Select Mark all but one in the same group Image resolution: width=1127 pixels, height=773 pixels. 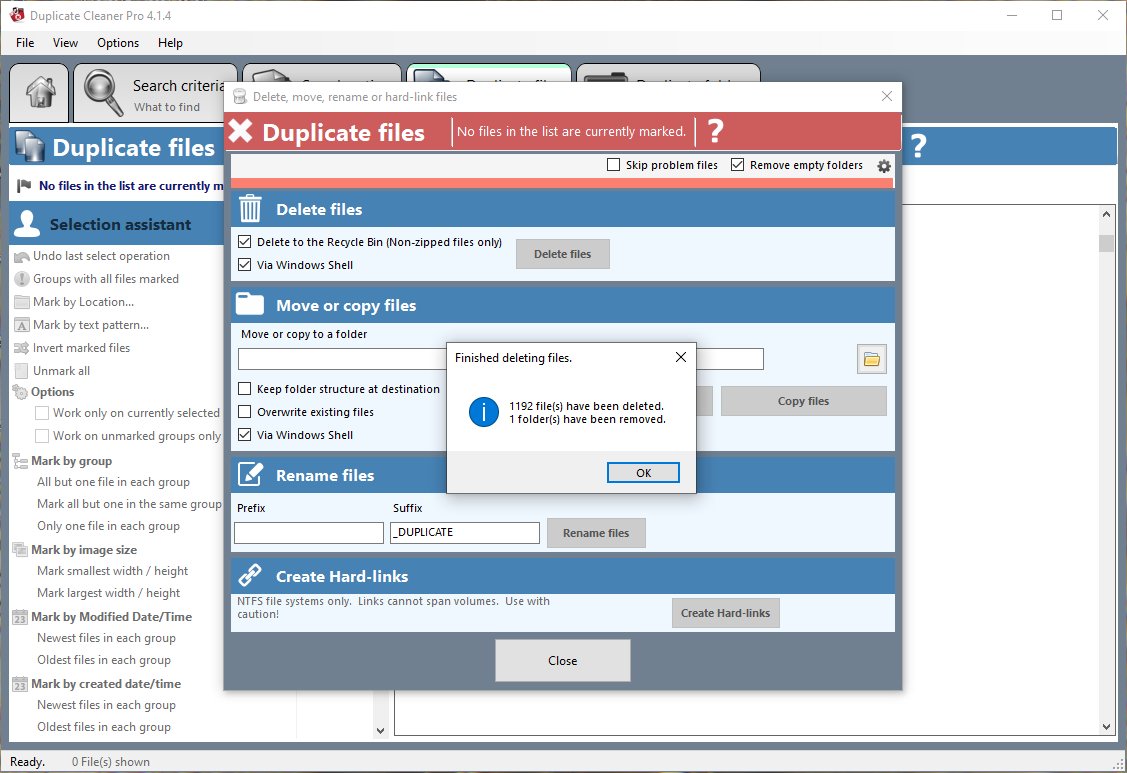click(129, 504)
